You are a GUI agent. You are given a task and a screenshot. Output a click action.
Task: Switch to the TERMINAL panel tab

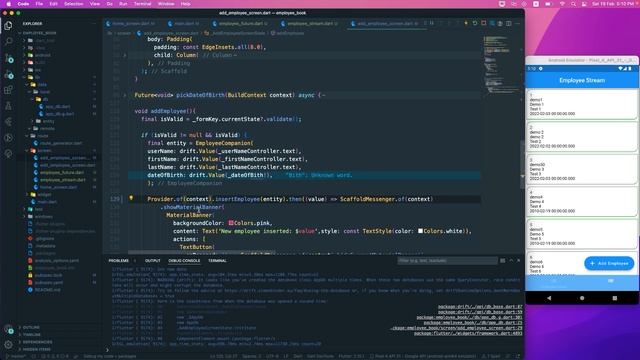217,260
